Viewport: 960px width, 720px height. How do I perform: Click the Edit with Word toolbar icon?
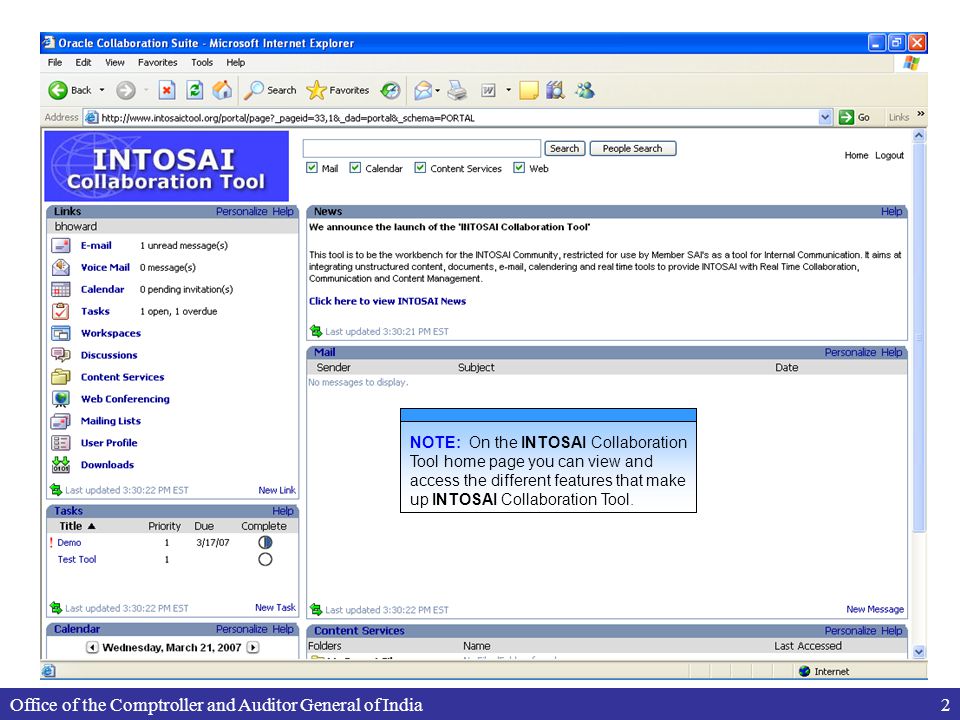click(x=488, y=91)
